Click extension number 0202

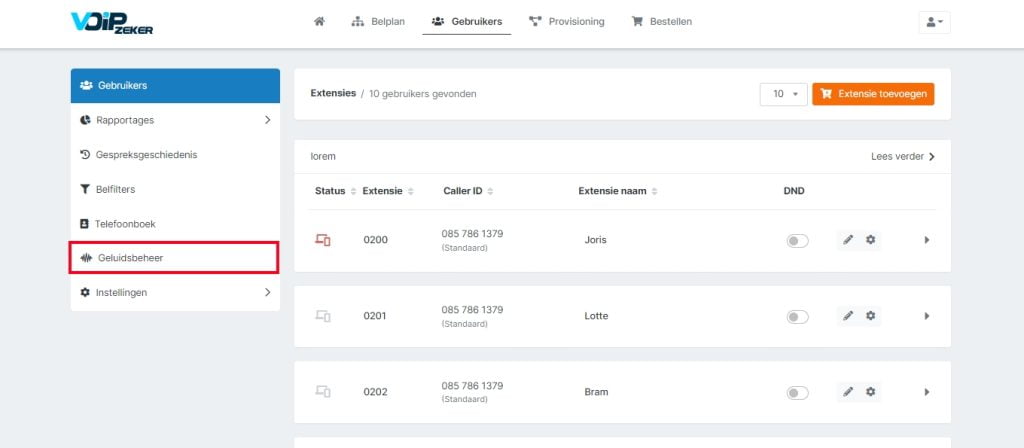(x=376, y=392)
